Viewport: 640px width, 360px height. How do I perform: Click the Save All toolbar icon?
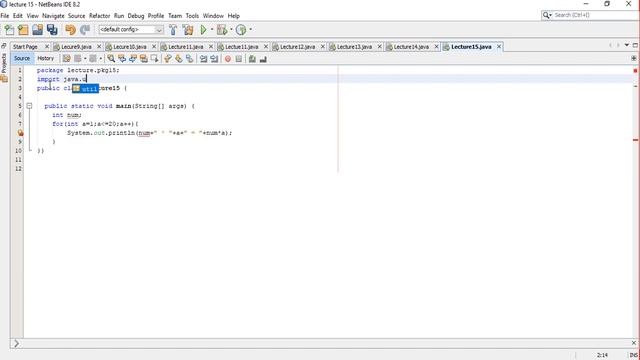(52, 29)
